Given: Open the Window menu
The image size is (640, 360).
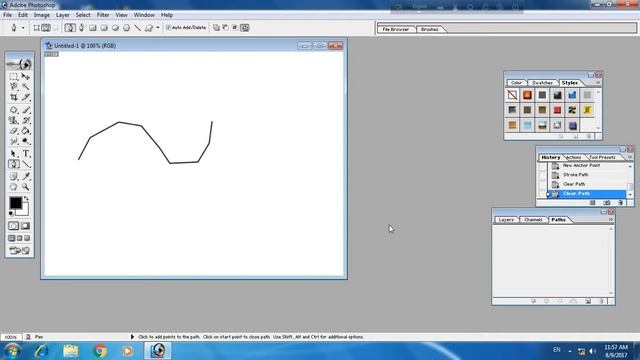Looking at the screenshot, I should click(x=144, y=15).
